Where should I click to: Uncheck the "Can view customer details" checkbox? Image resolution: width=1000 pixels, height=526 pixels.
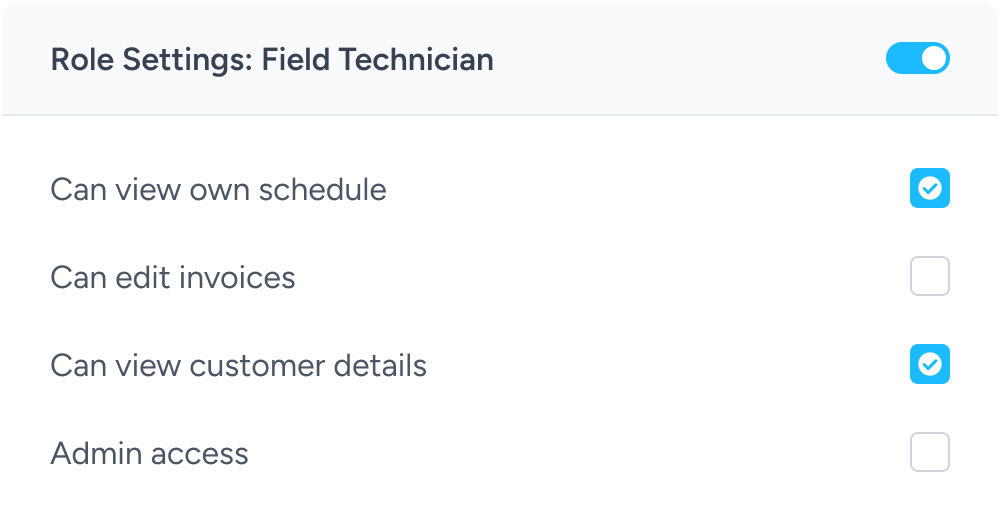[929, 364]
